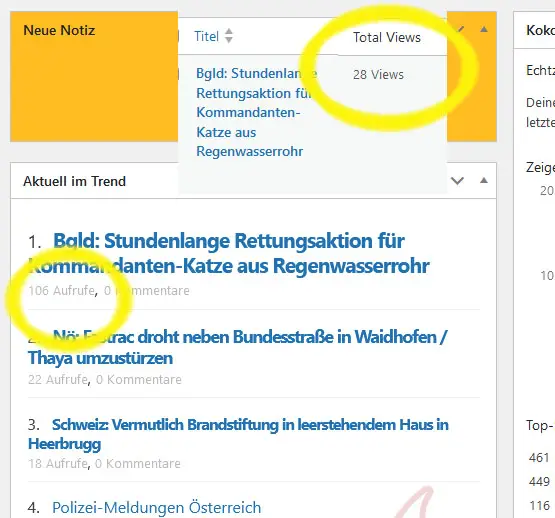This screenshot has height=518, width=555.
Task: Click the 0 Kommentare text under Schweiz article
Action: click(138, 463)
